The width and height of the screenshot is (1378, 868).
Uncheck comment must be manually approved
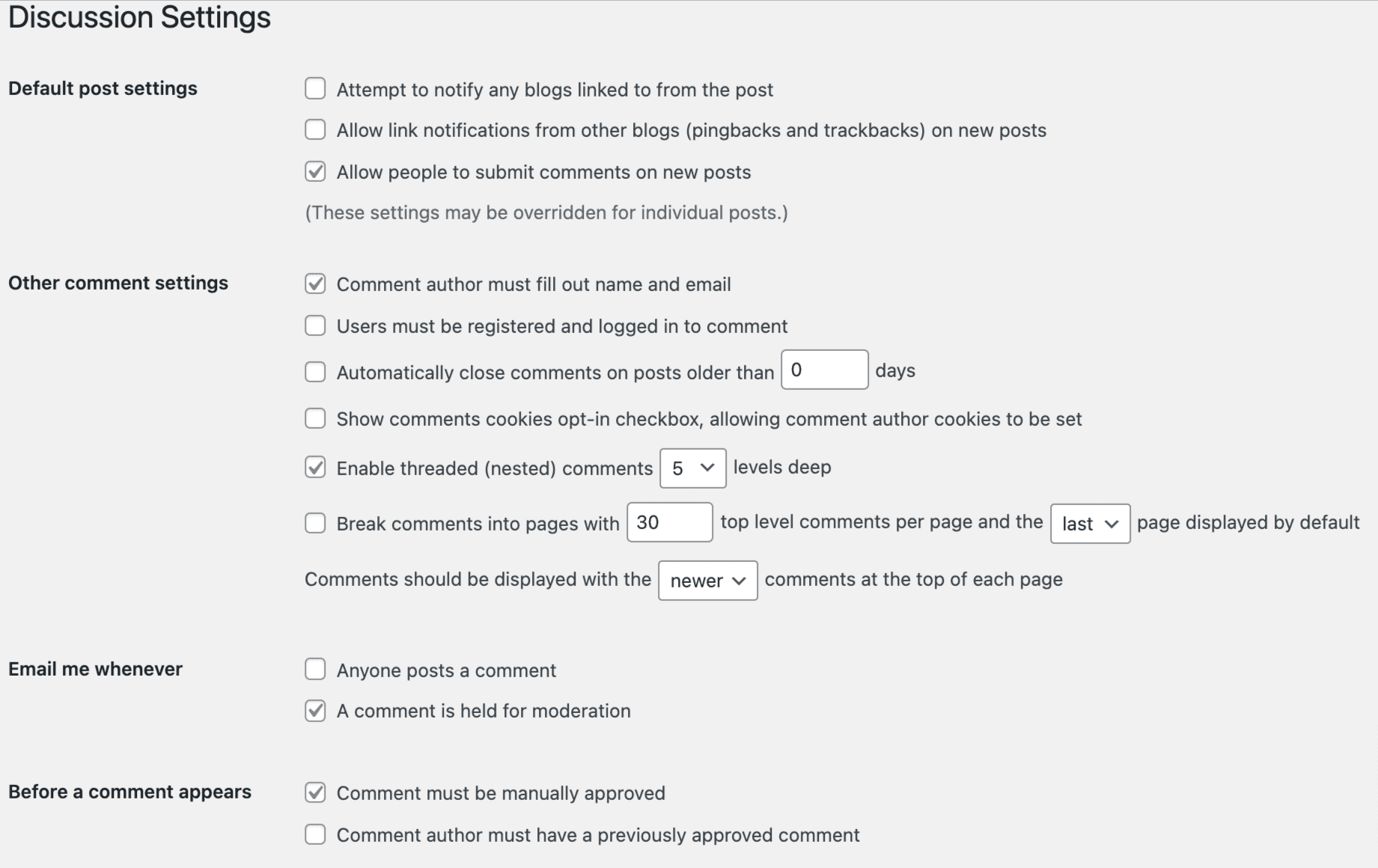click(x=315, y=792)
